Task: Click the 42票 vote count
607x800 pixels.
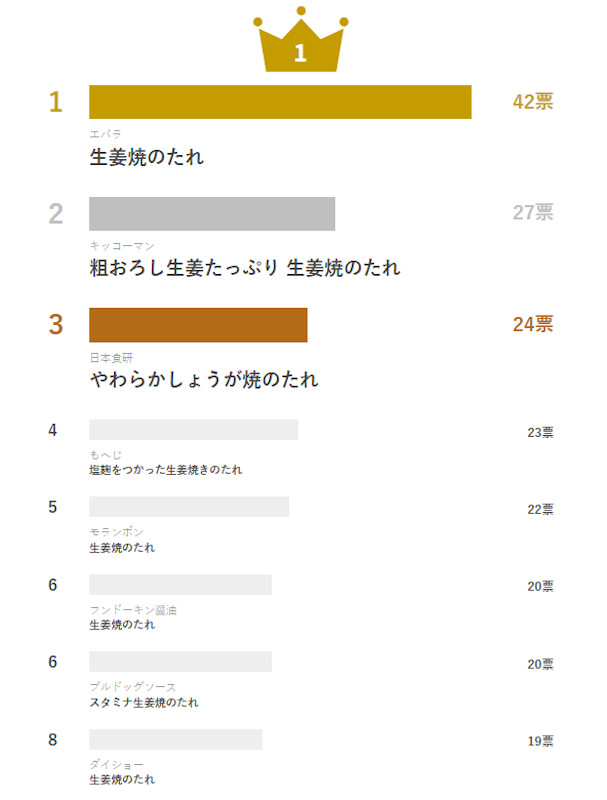Action: [533, 102]
